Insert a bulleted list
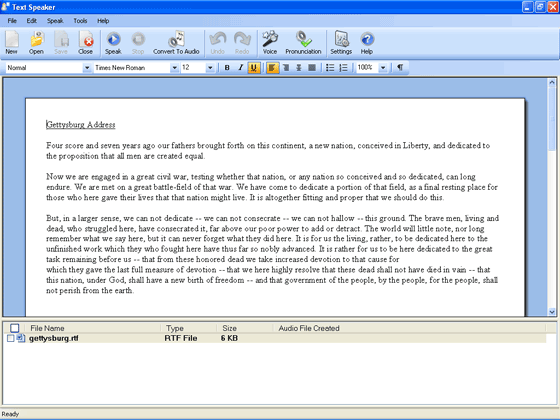This screenshot has width=560, height=420. tap(330, 68)
